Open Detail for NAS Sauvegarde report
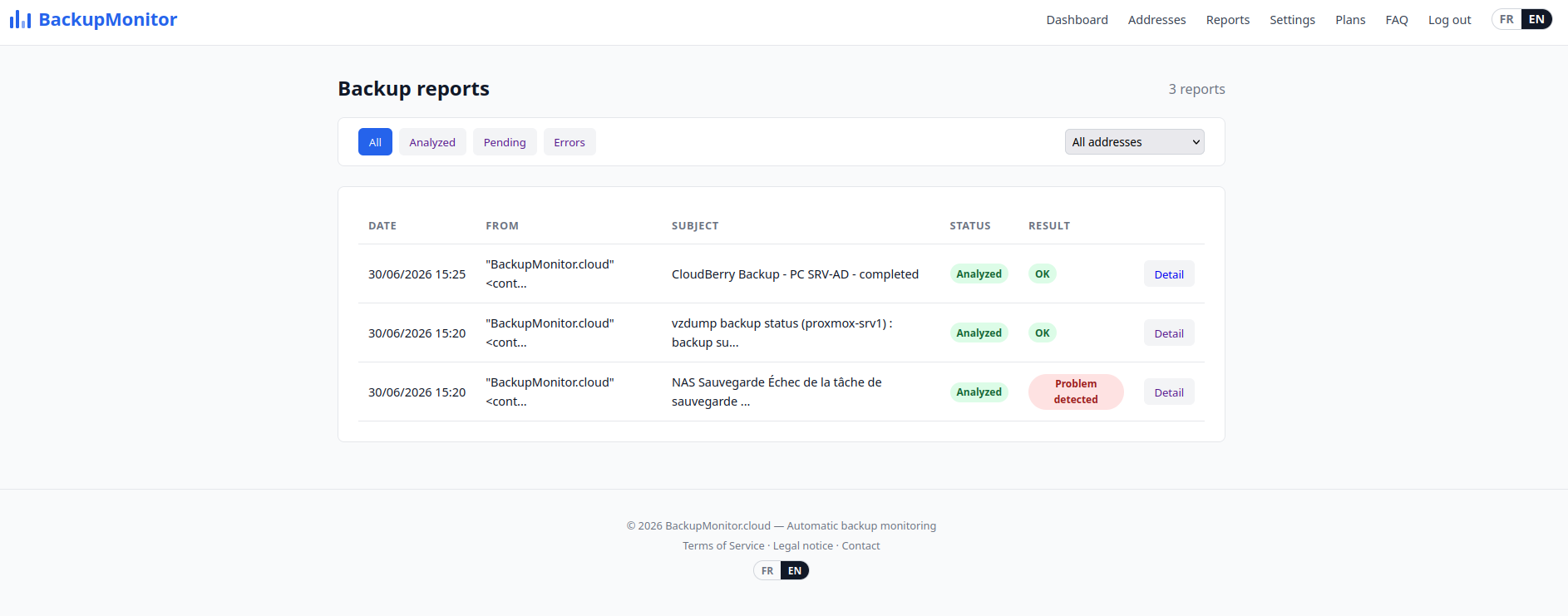Image resolution: width=1568 pixels, height=616 pixels. tap(1169, 392)
